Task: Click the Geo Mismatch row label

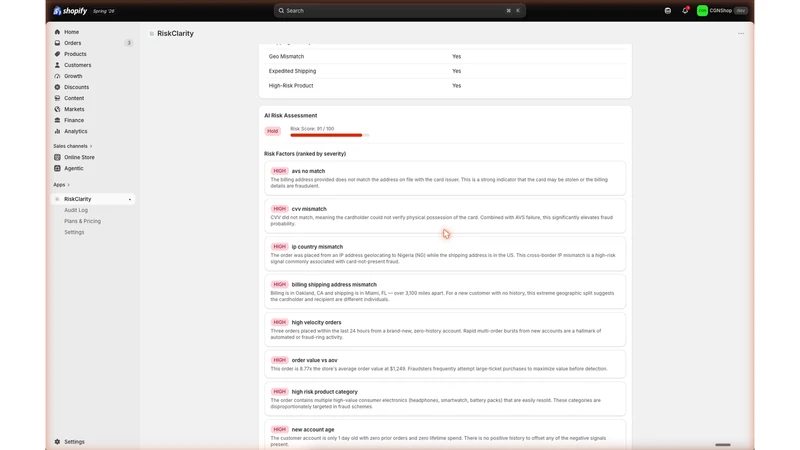Action: (286, 57)
